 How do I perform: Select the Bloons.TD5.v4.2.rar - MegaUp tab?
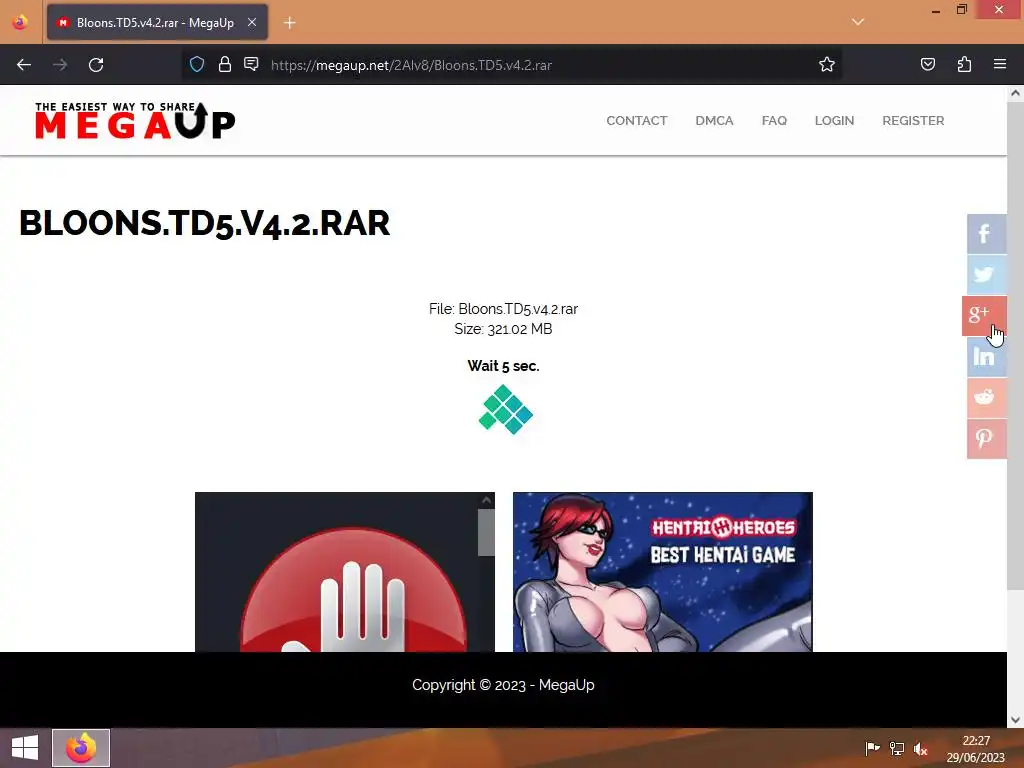pos(157,23)
